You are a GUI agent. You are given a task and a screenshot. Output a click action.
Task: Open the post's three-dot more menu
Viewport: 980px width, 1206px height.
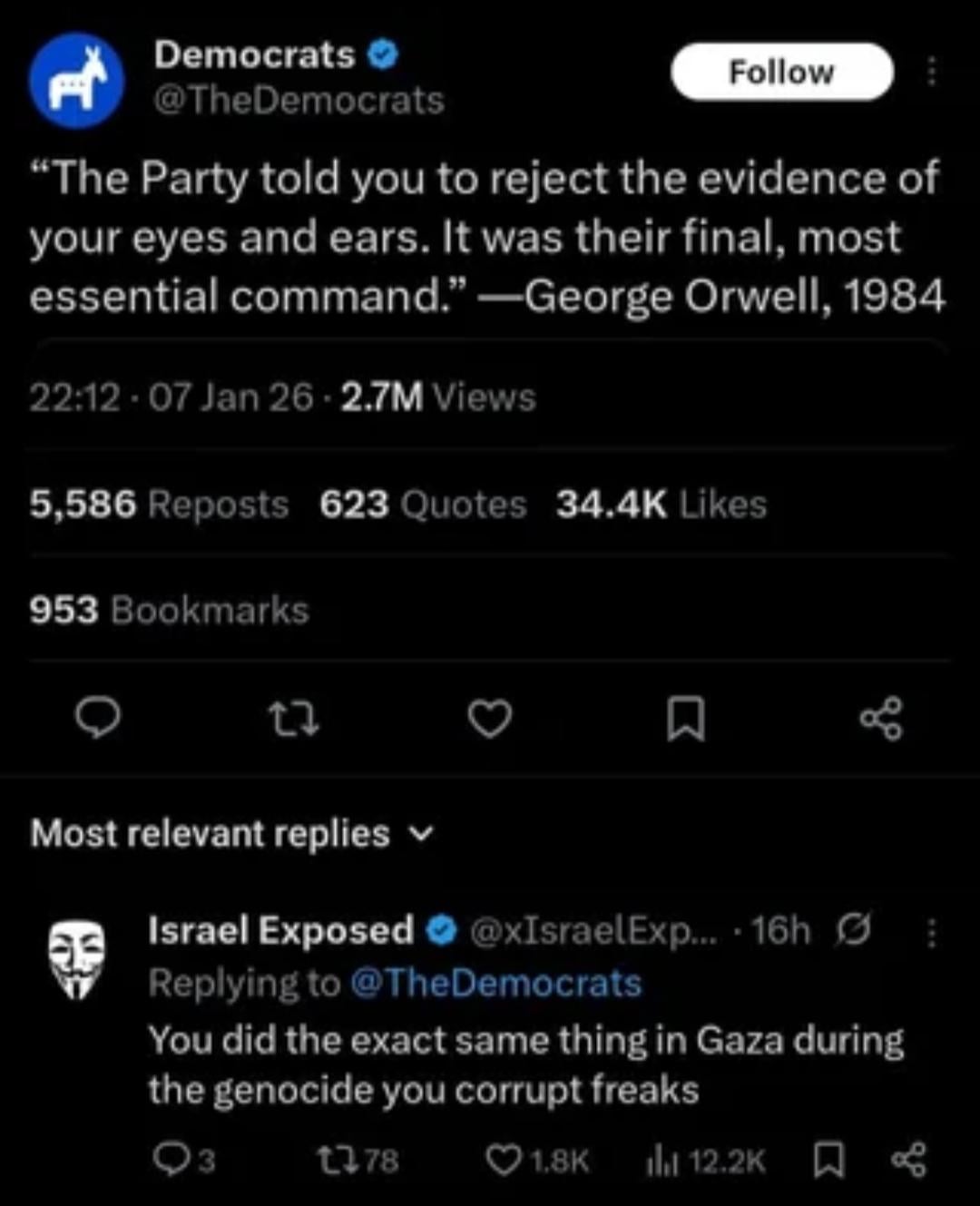[x=931, y=73]
